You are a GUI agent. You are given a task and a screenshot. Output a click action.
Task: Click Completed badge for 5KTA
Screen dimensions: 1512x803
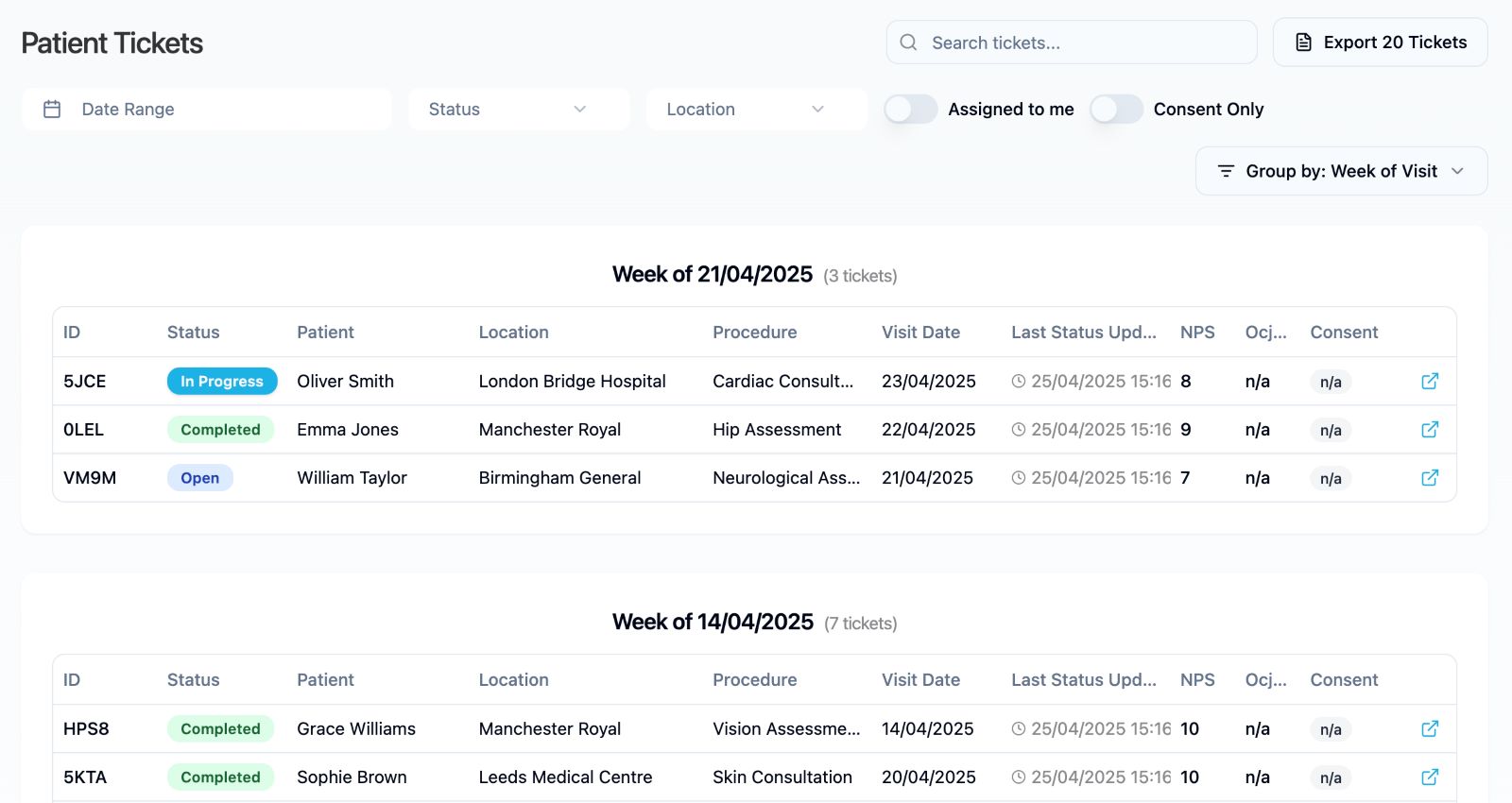click(220, 777)
